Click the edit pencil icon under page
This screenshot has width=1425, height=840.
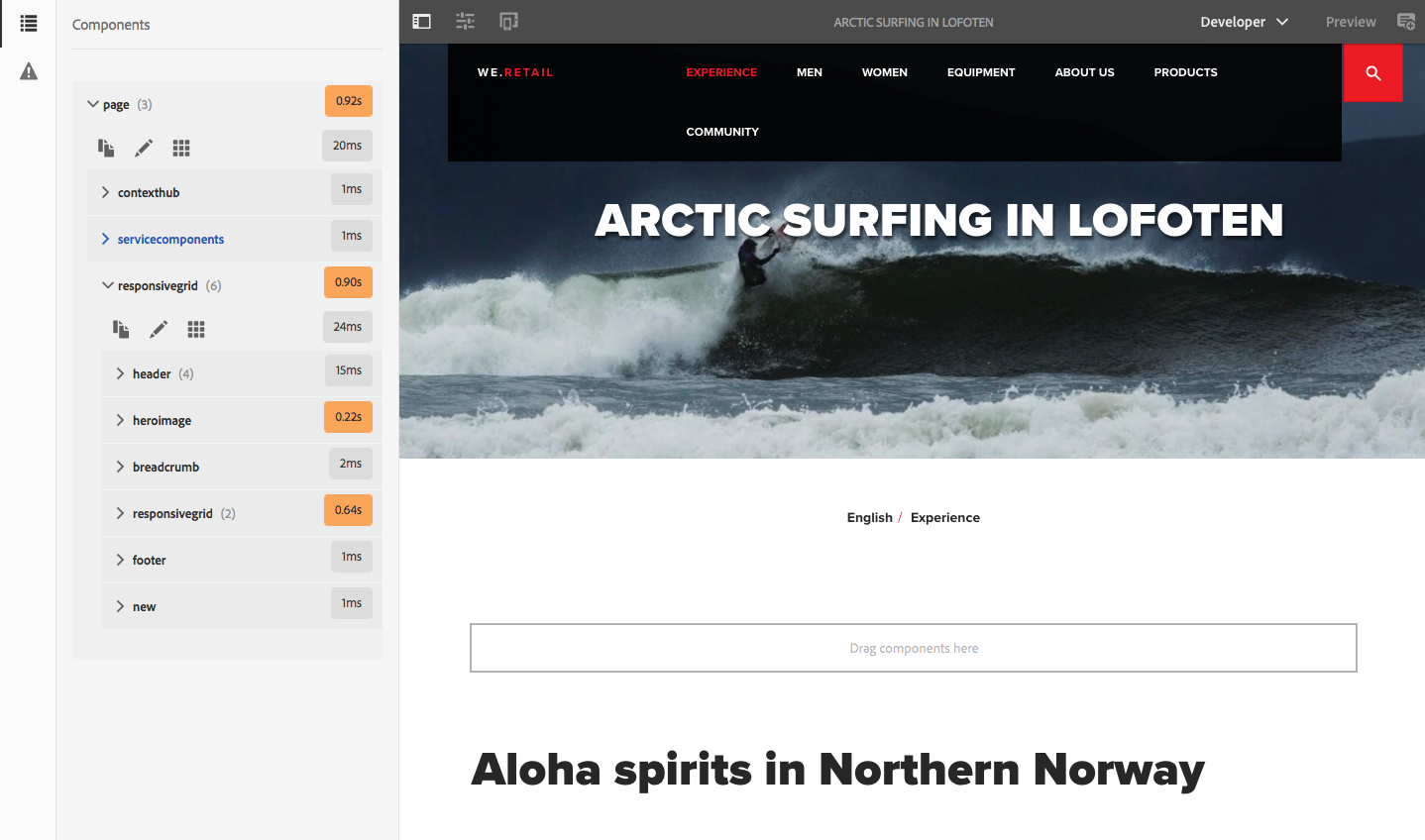tap(144, 148)
